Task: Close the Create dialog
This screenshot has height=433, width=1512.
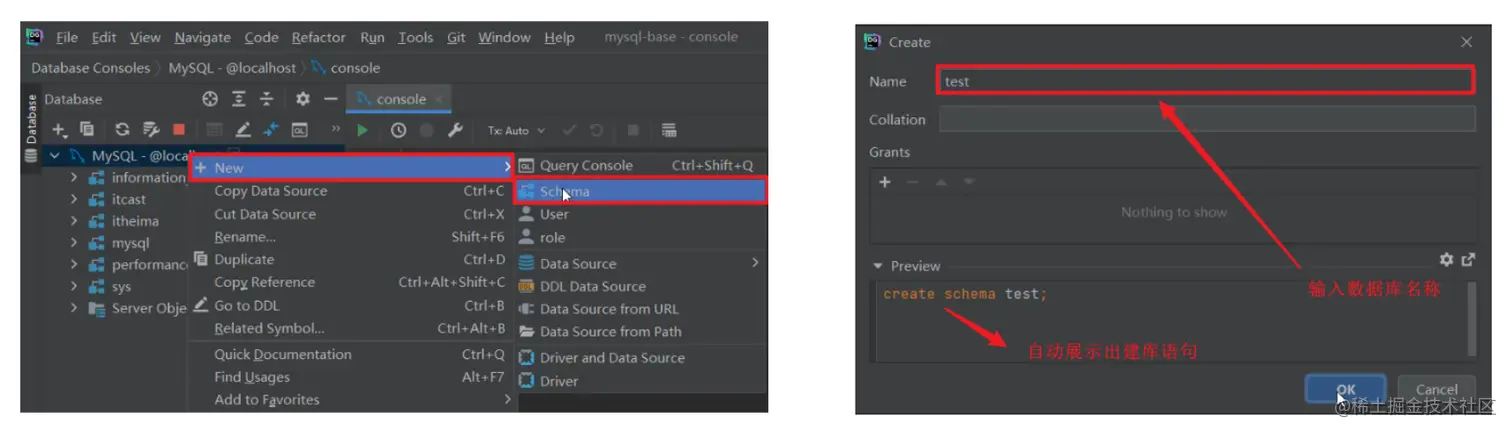Action: click(1466, 42)
